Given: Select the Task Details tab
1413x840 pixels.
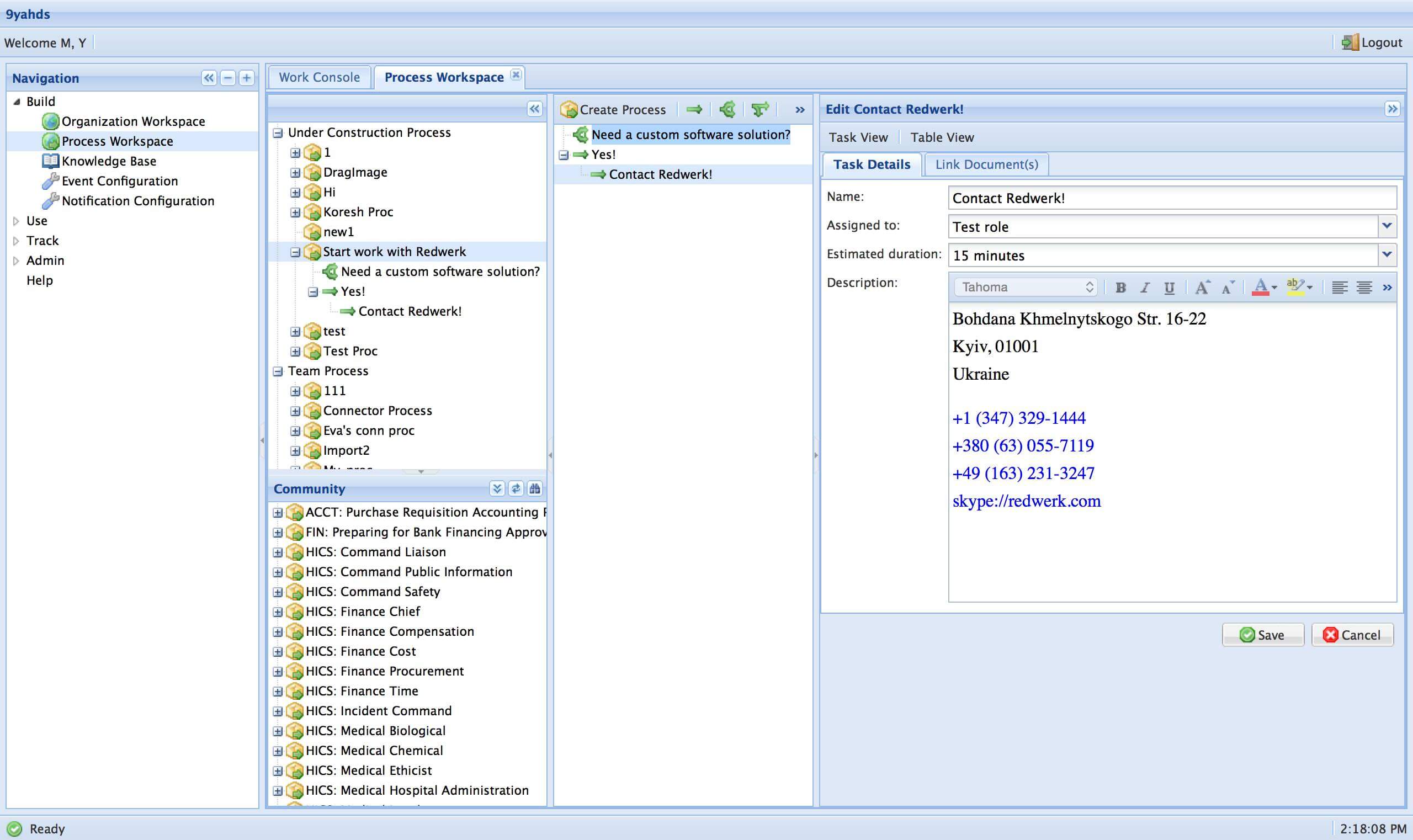Looking at the screenshot, I should pyautogui.click(x=872, y=164).
